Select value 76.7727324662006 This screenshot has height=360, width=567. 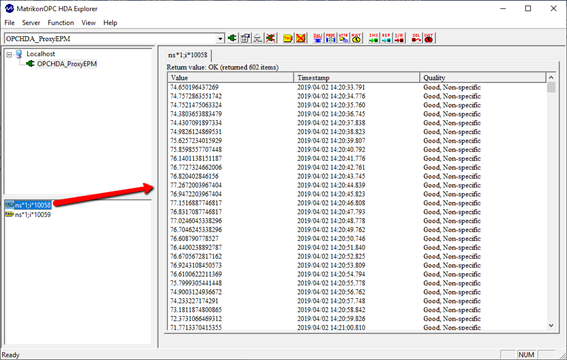click(196, 167)
